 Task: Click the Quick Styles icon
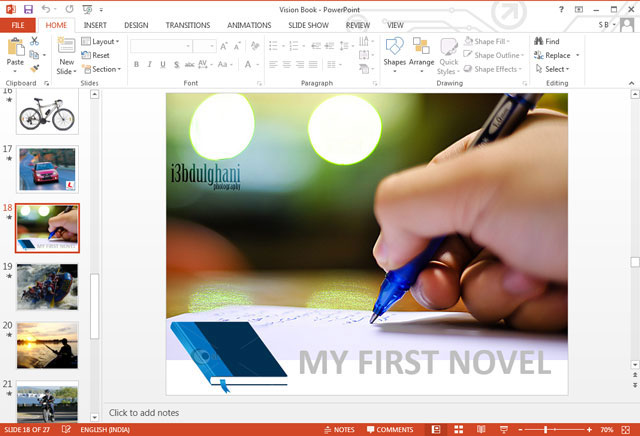tap(449, 47)
